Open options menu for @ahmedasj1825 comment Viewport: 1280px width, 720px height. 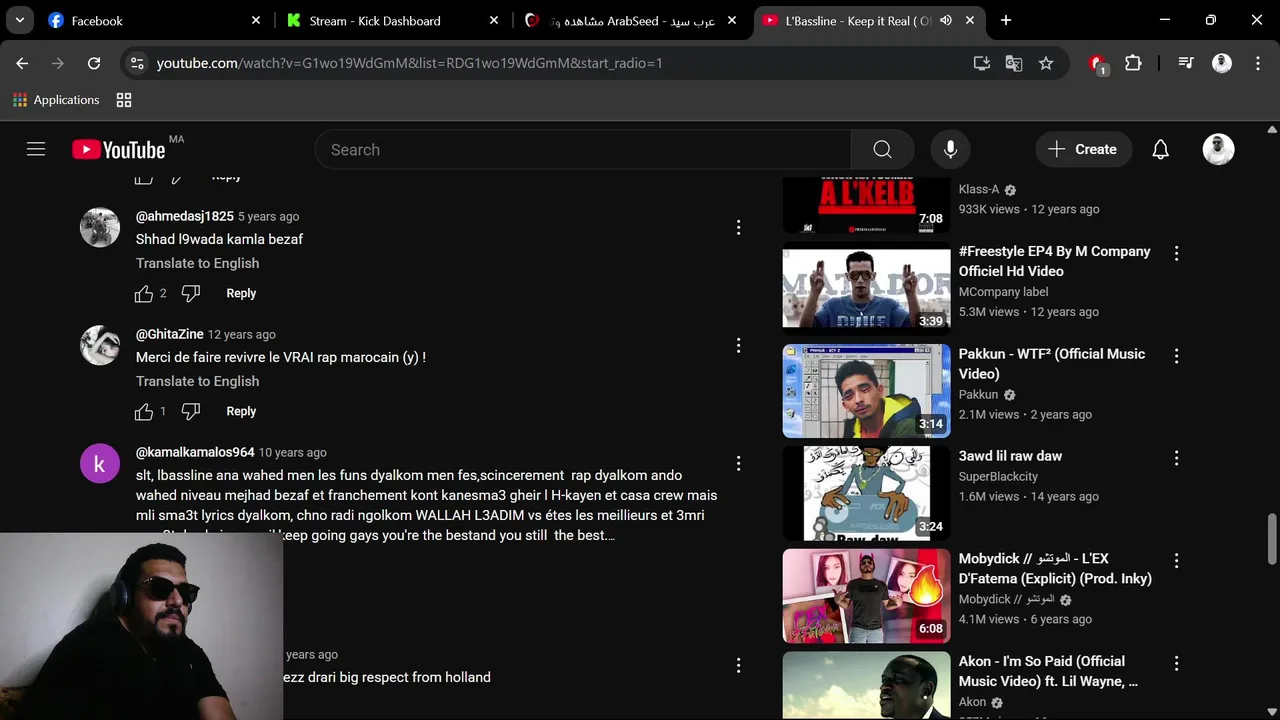coord(738,227)
